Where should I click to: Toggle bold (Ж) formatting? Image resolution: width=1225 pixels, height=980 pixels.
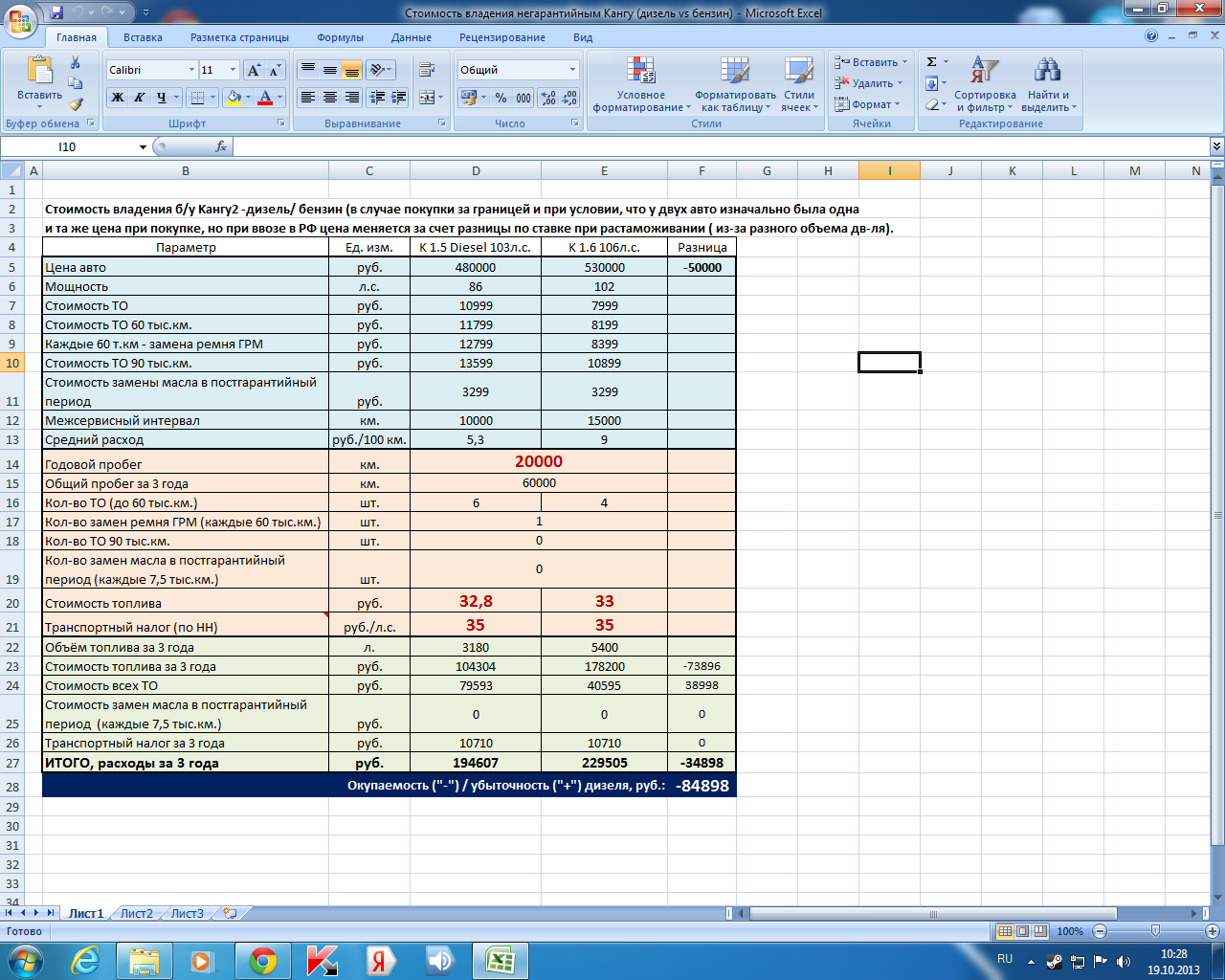(x=117, y=98)
